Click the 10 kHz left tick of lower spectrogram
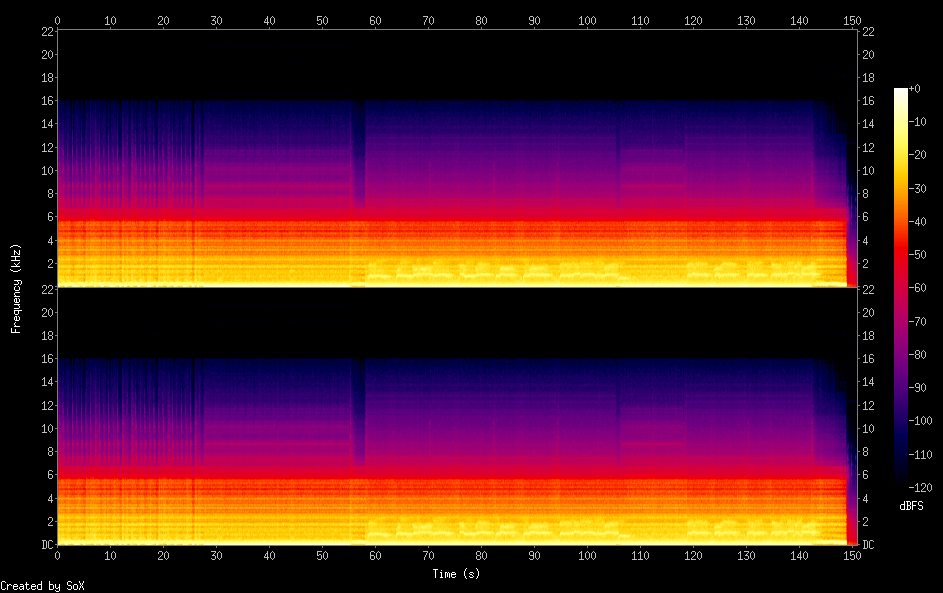The width and height of the screenshot is (943, 593). (x=47, y=429)
